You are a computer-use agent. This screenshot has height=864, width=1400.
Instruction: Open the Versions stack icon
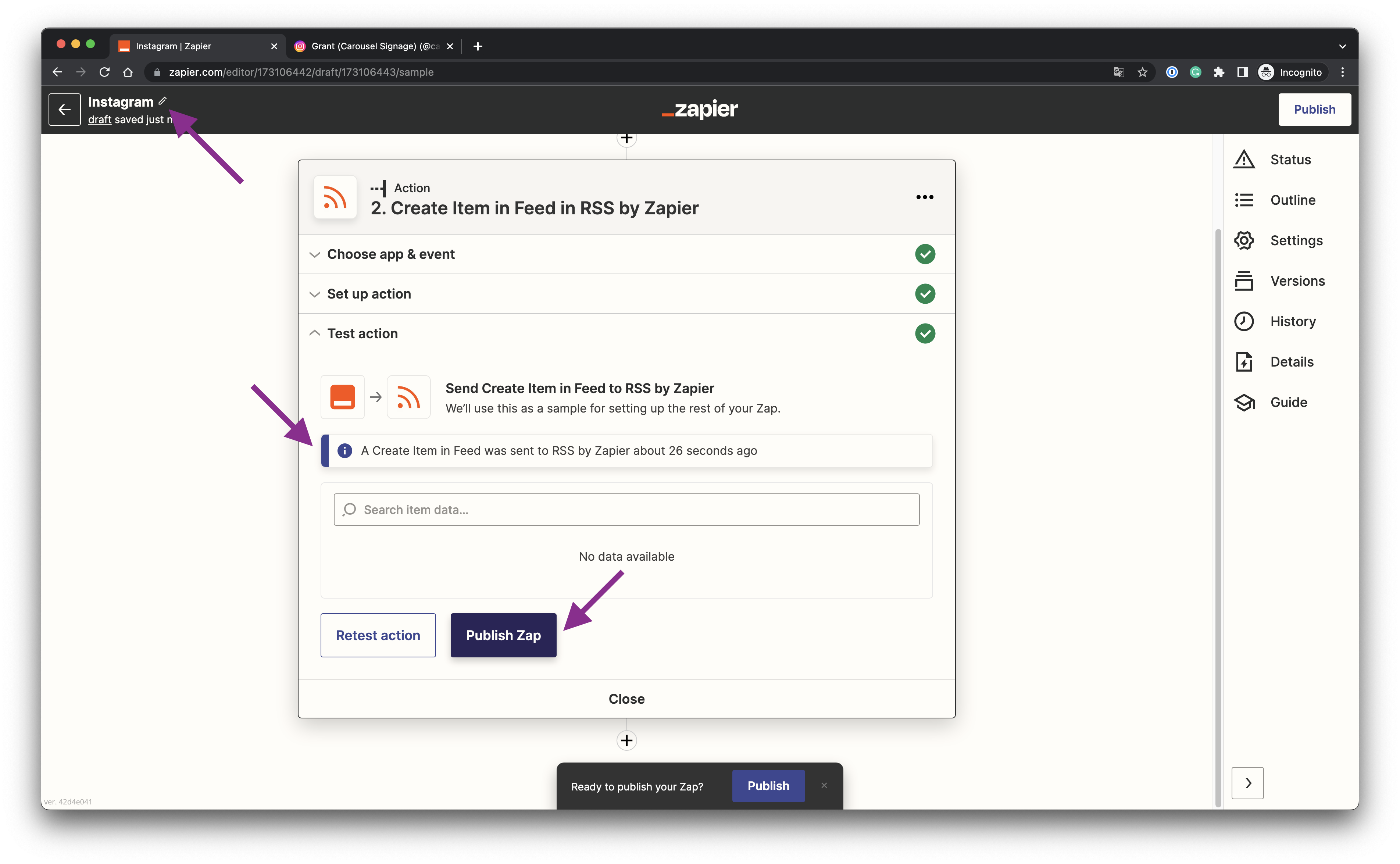click(x=1243, y=281)
